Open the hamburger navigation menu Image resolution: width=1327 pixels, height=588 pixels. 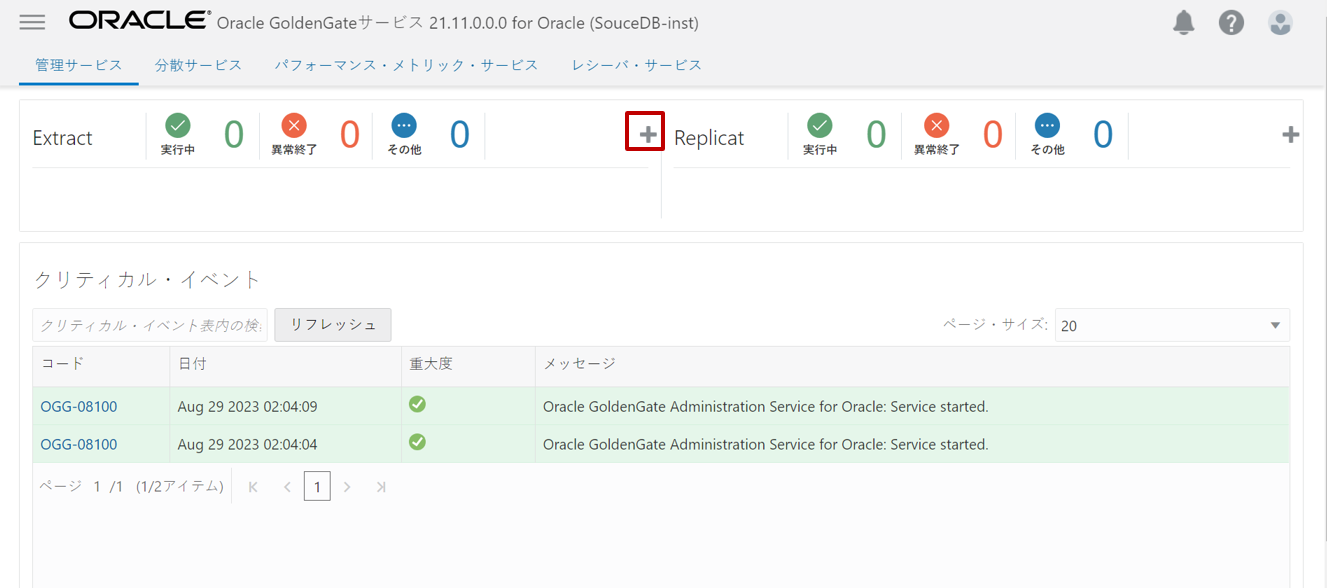tap(32, 22)
